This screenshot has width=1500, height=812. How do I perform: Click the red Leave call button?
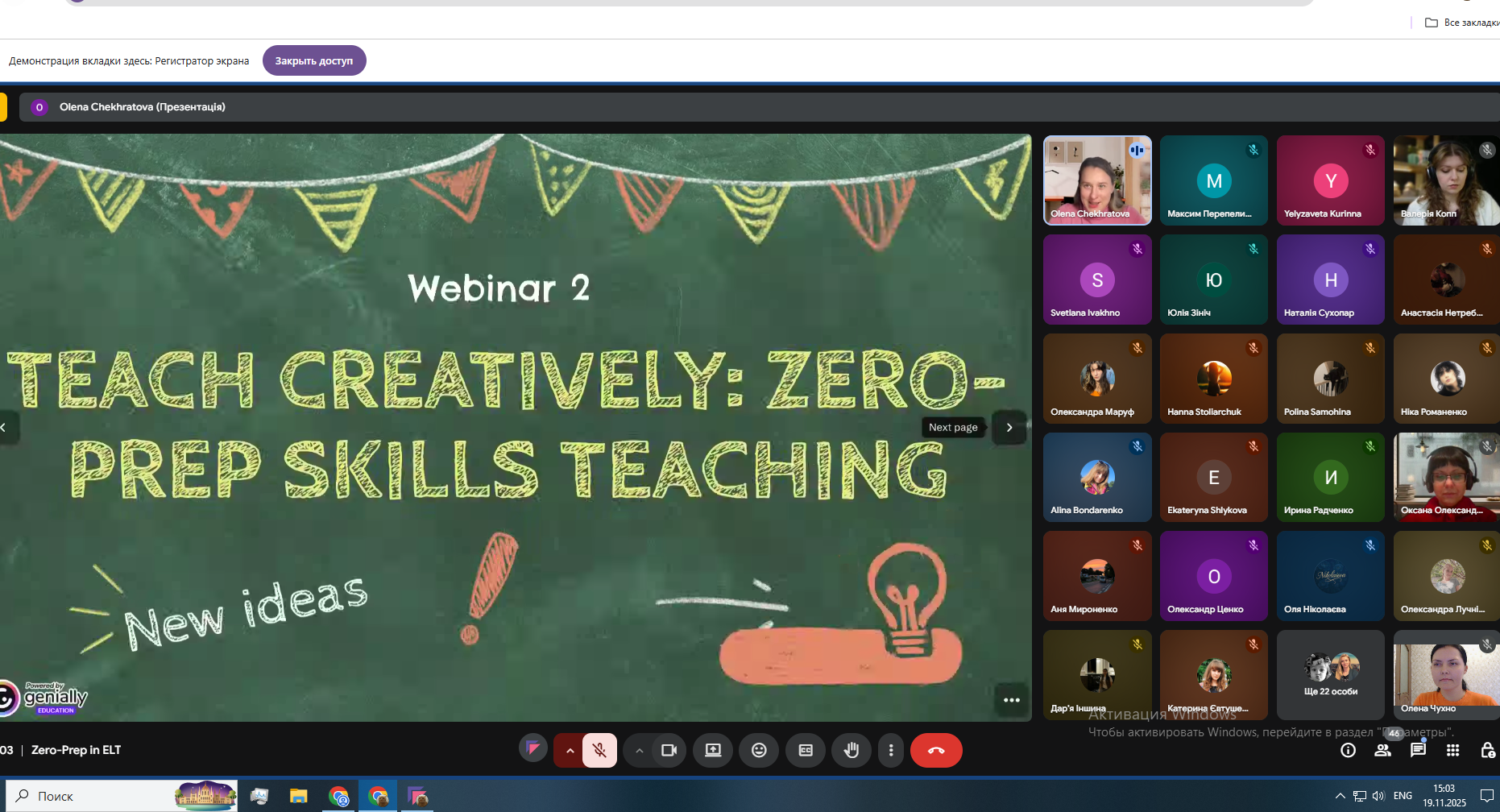(935, 751)
